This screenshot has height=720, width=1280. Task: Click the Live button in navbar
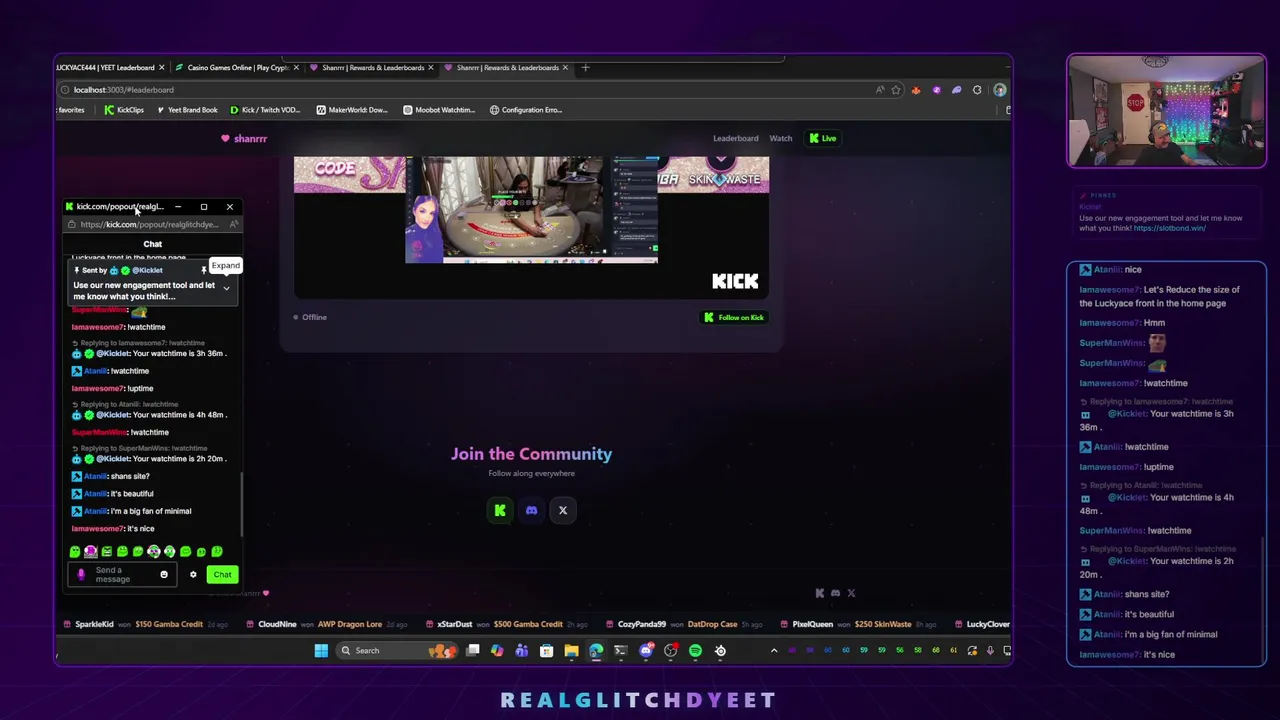(x=823, y=138)
